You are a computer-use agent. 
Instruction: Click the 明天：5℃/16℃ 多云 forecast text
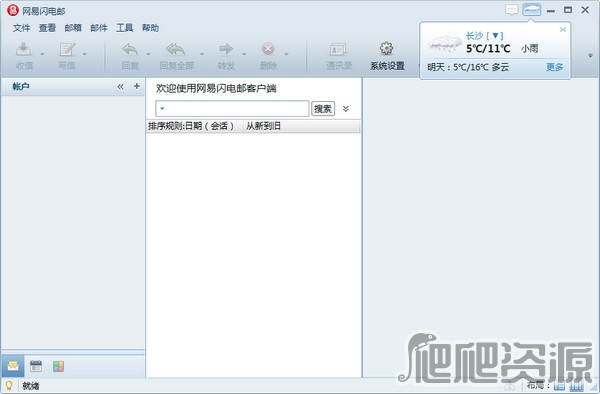(468, 67)
